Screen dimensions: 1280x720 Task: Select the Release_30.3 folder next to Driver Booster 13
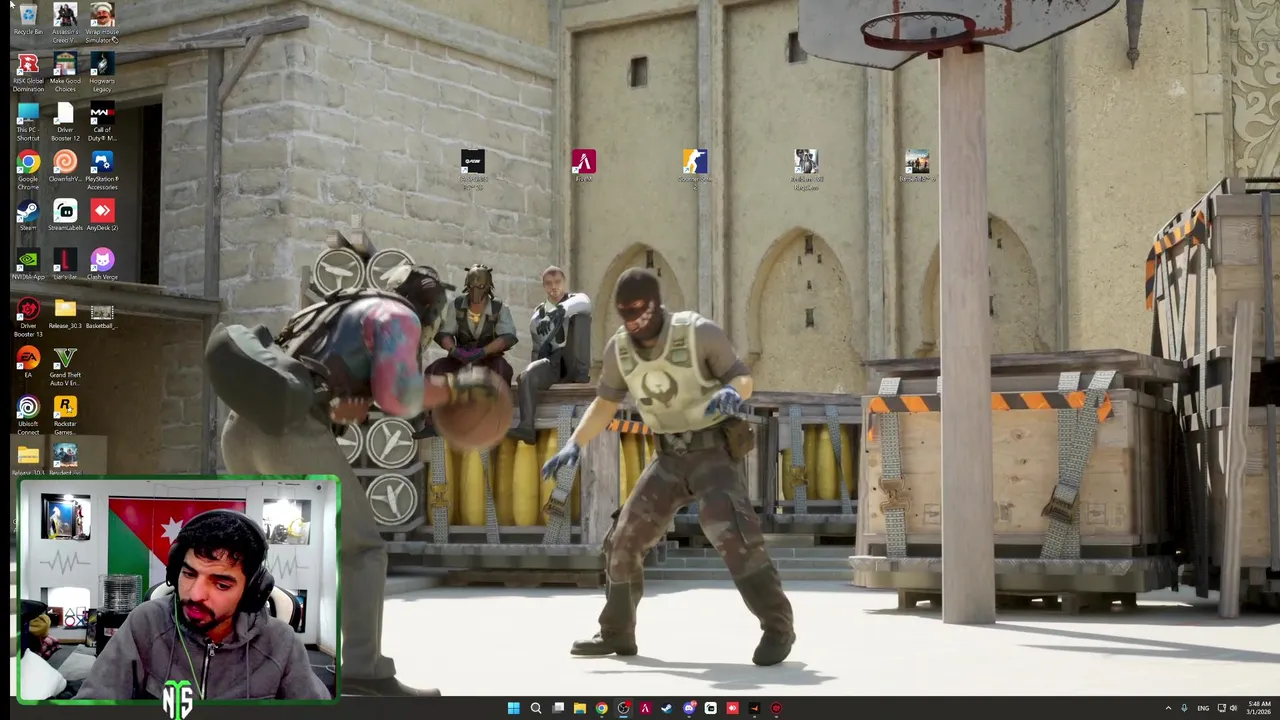point(65,314)
